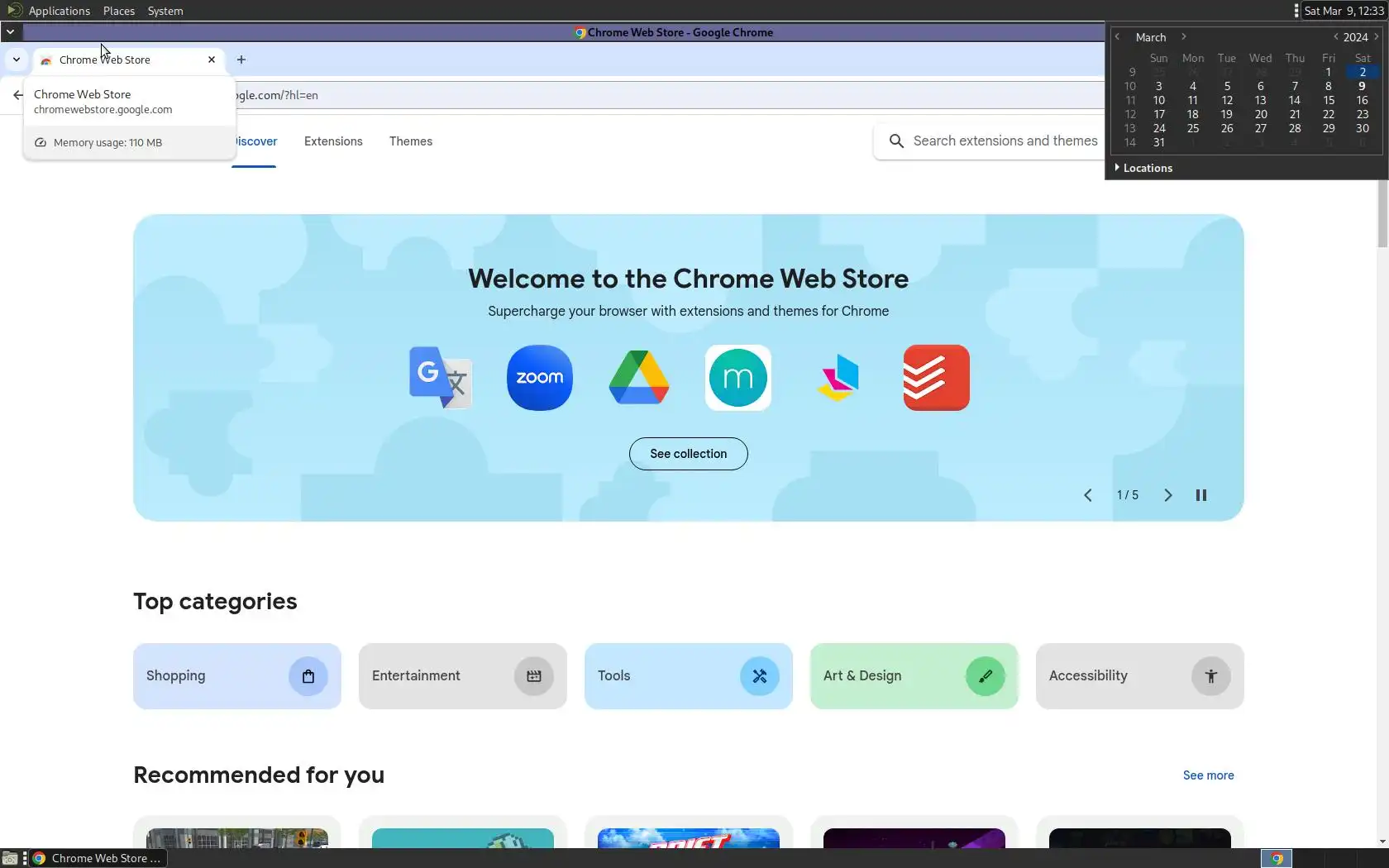Viewport: 1389px width, 868px height.
Task: Click the search magnifier icon
Action: (x=896, y=141)
